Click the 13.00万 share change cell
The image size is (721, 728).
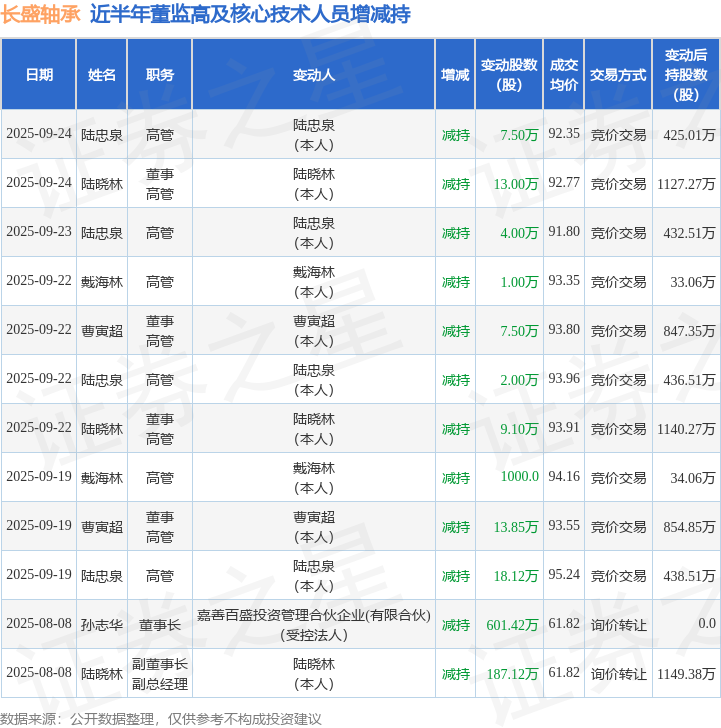[x=509, y=183]
